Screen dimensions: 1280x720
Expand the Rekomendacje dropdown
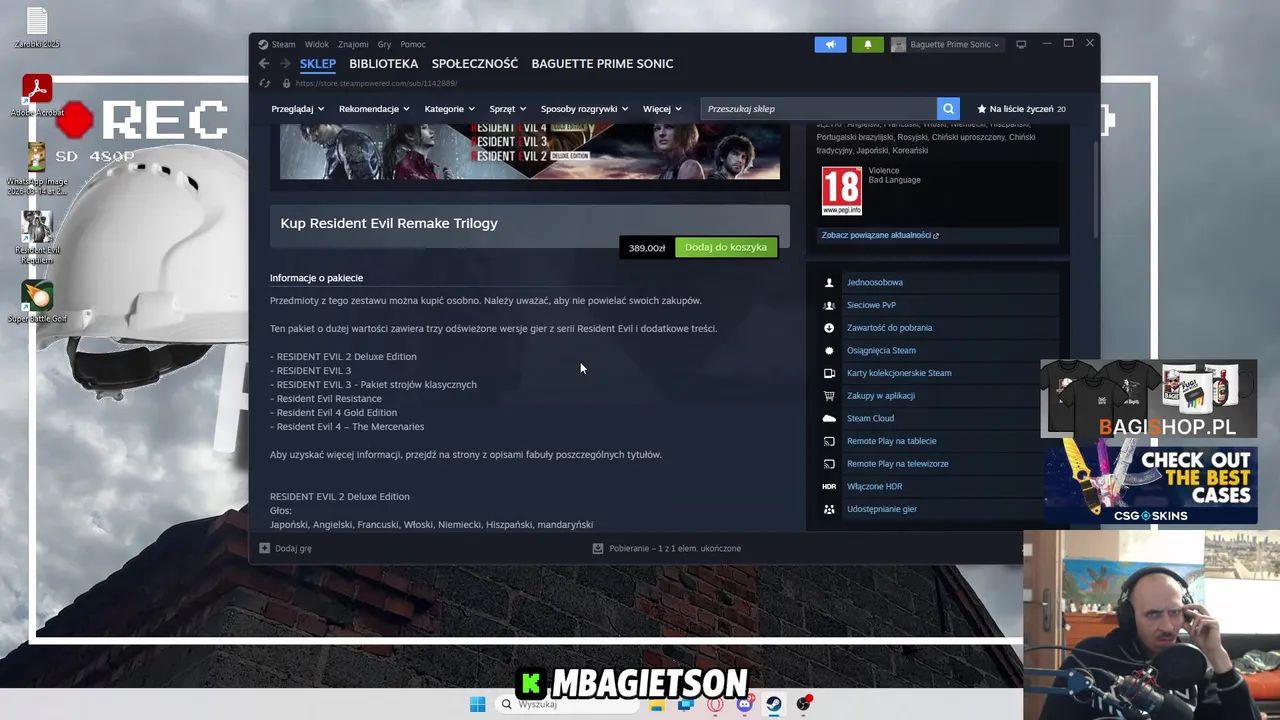point(374,109)
